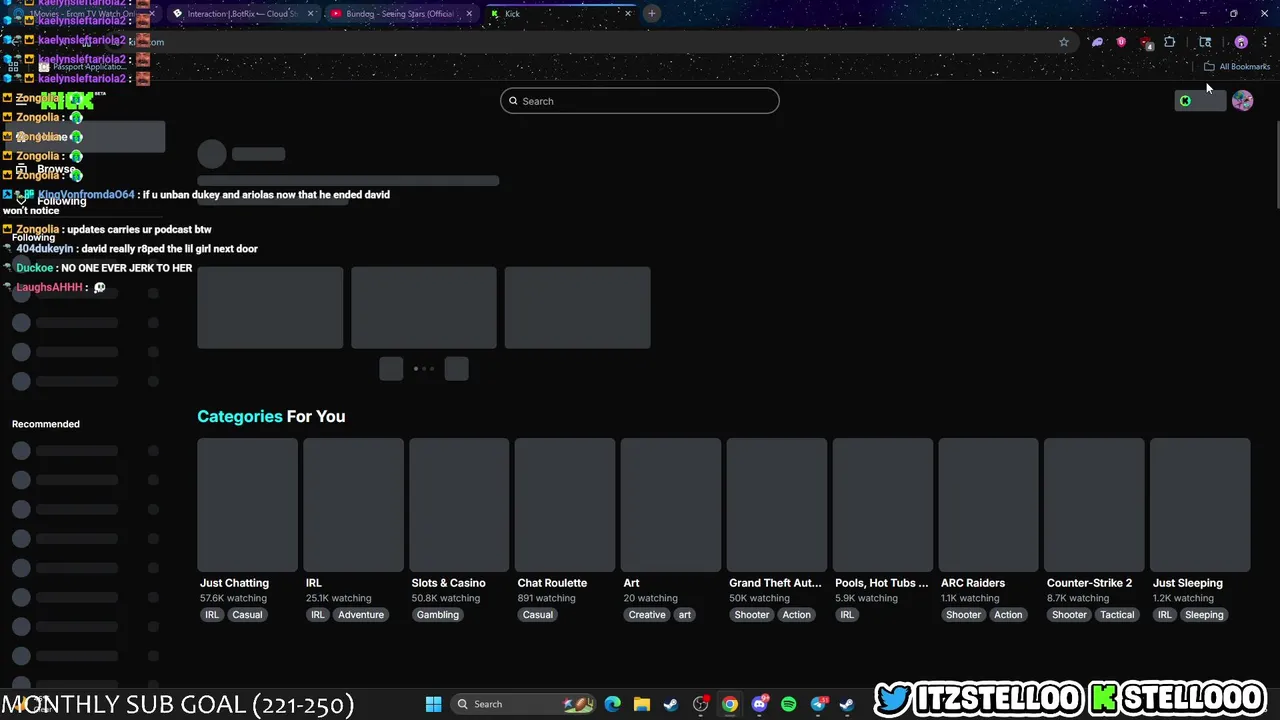Click KingVonfromda064's username in chat overlay

point(86,195)
